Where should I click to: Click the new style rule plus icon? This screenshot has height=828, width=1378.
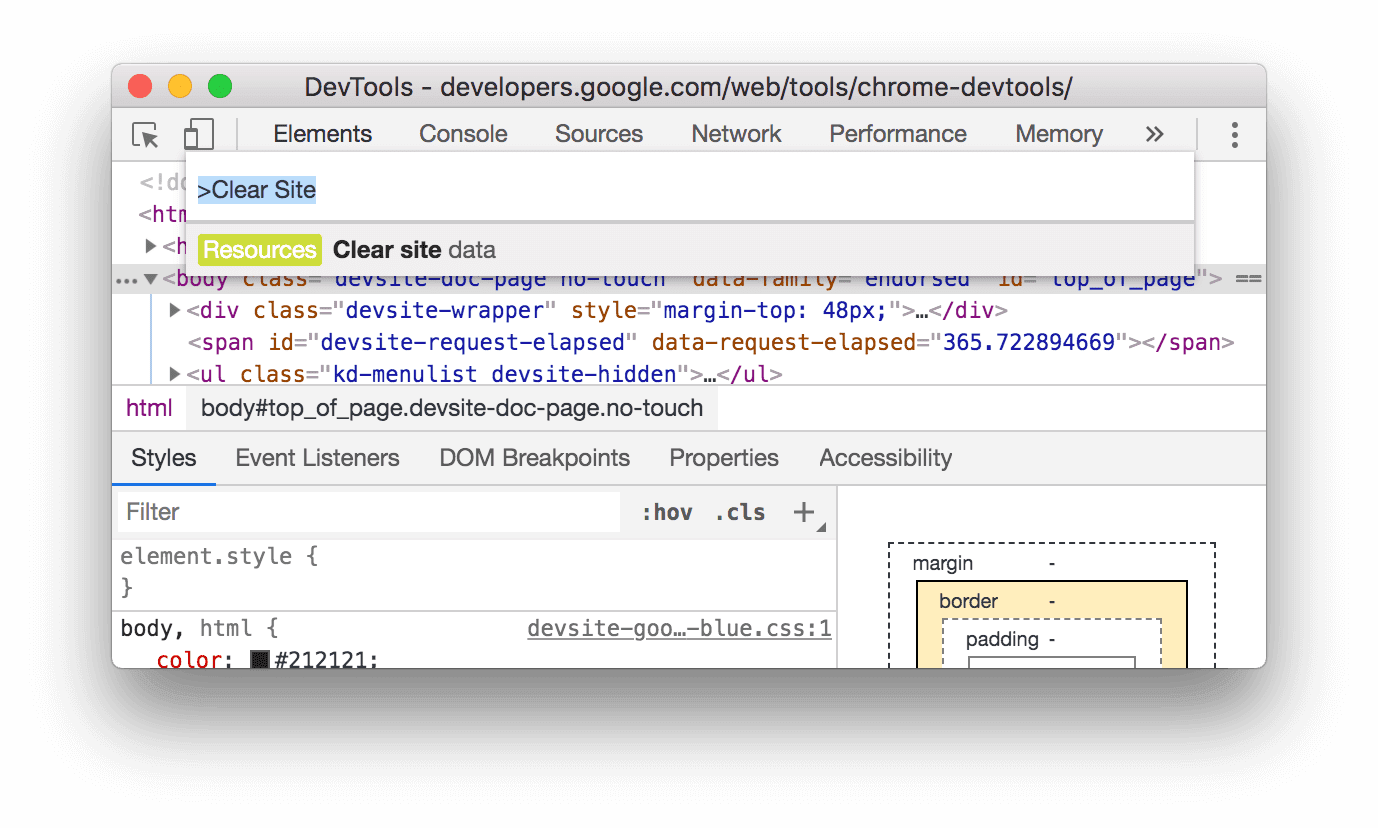tap(805, 511)
